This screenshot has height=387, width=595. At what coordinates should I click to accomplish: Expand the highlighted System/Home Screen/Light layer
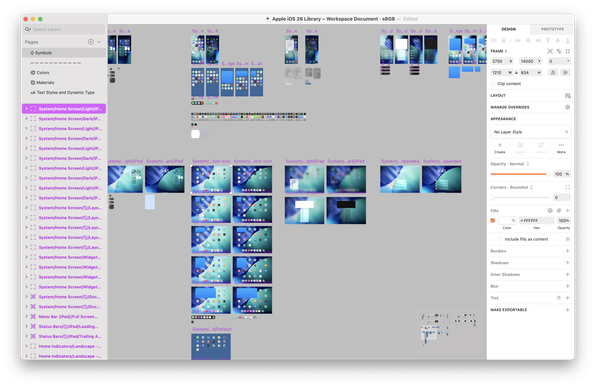pos(26,109)
